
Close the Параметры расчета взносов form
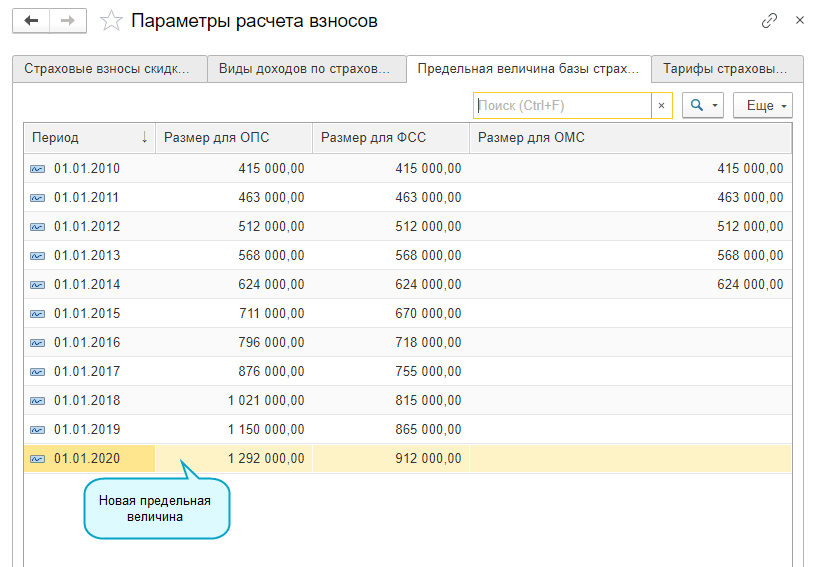click(x=800, y=20)
